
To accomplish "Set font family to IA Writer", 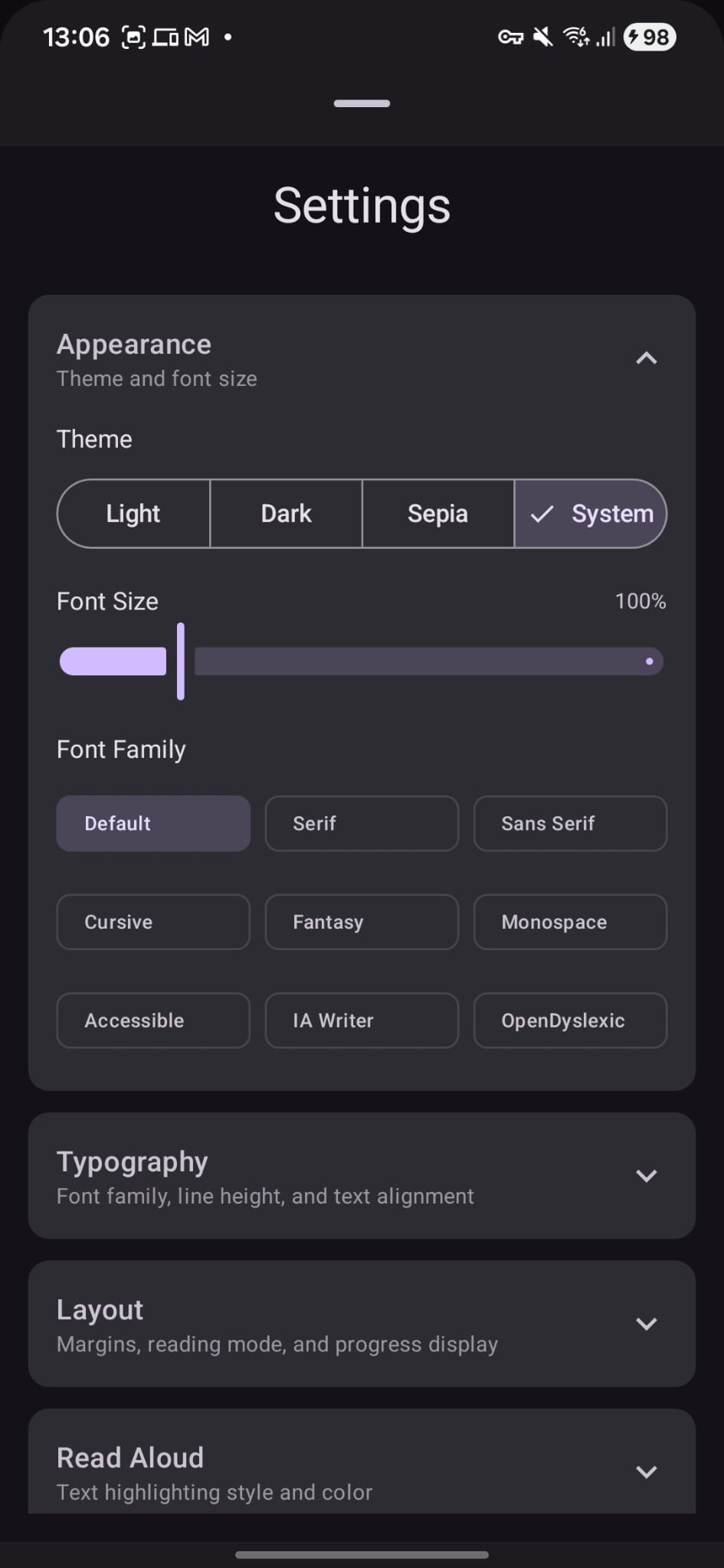I will point(362,1021).
